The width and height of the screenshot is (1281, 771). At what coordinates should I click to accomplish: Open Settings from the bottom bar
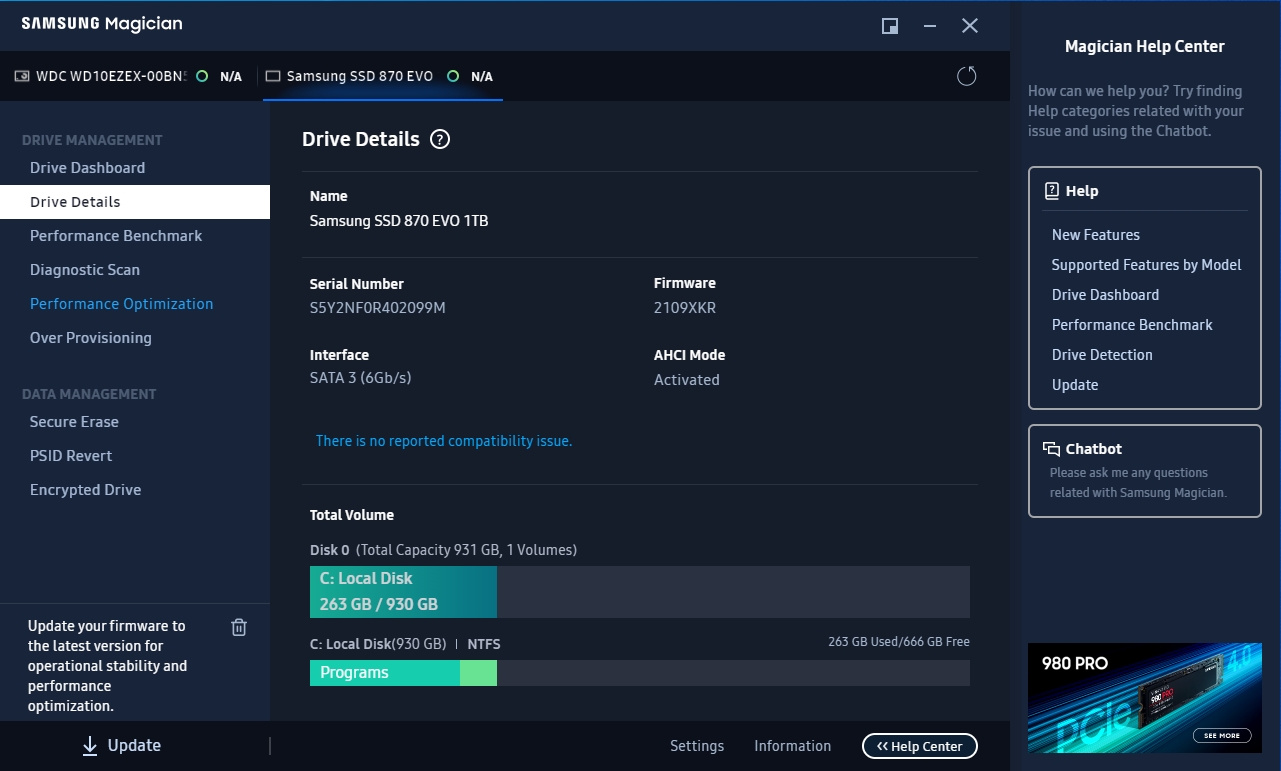pos(697,746)
